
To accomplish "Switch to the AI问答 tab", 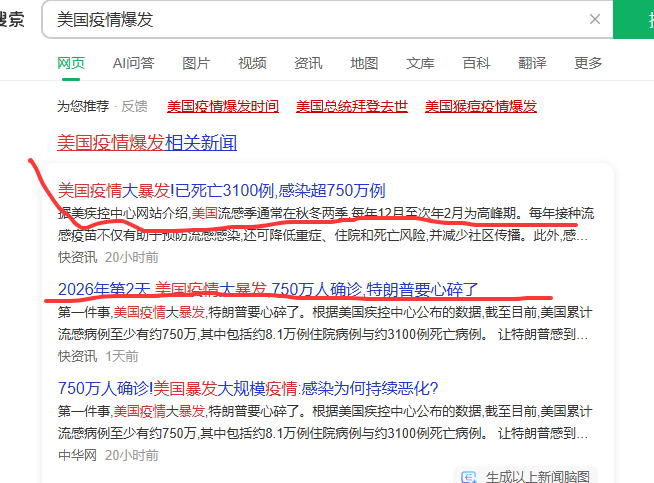I will [x=133, y=63].
